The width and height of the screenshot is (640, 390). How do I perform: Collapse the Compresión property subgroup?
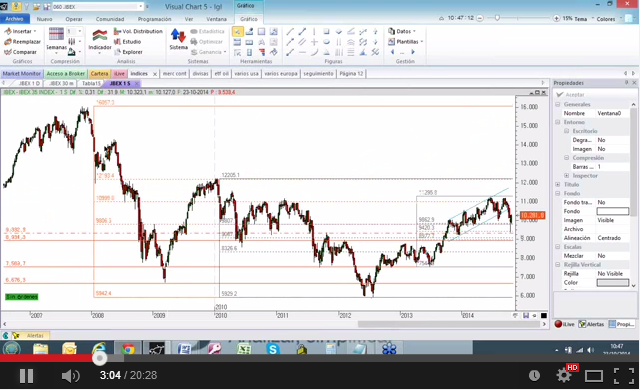(x=567, y=158)
